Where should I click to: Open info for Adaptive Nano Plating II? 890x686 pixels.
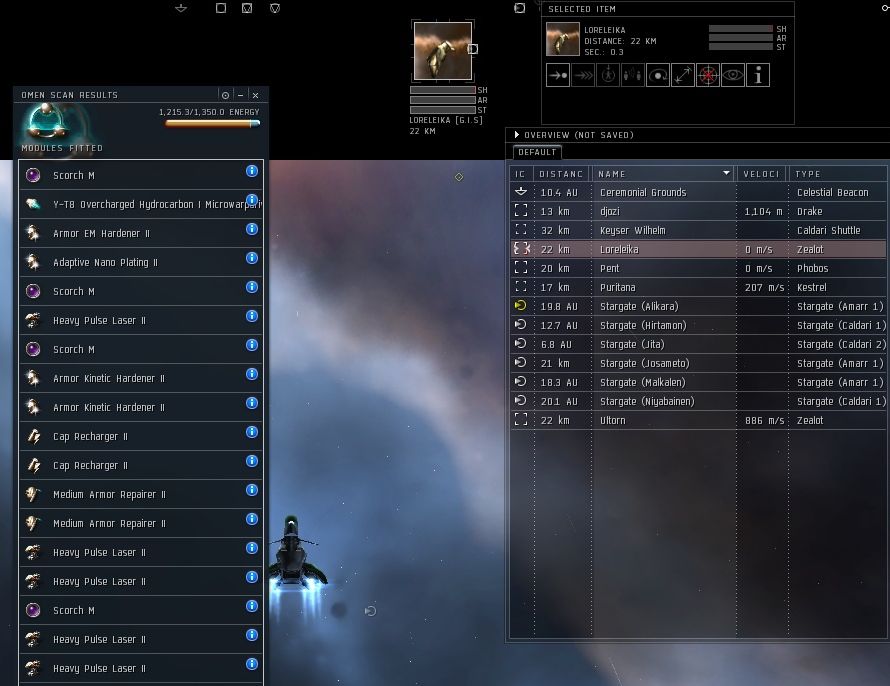252,258
